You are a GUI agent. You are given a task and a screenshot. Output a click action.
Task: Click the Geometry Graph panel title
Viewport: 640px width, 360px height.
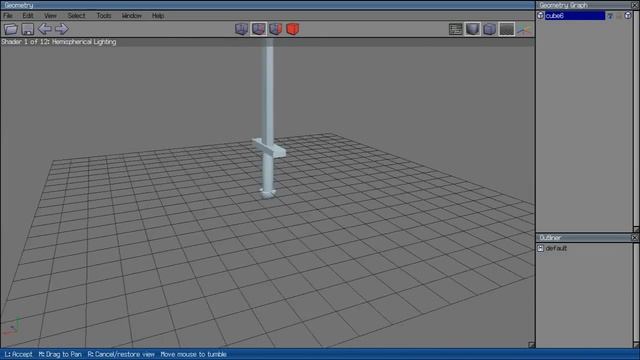563,5
